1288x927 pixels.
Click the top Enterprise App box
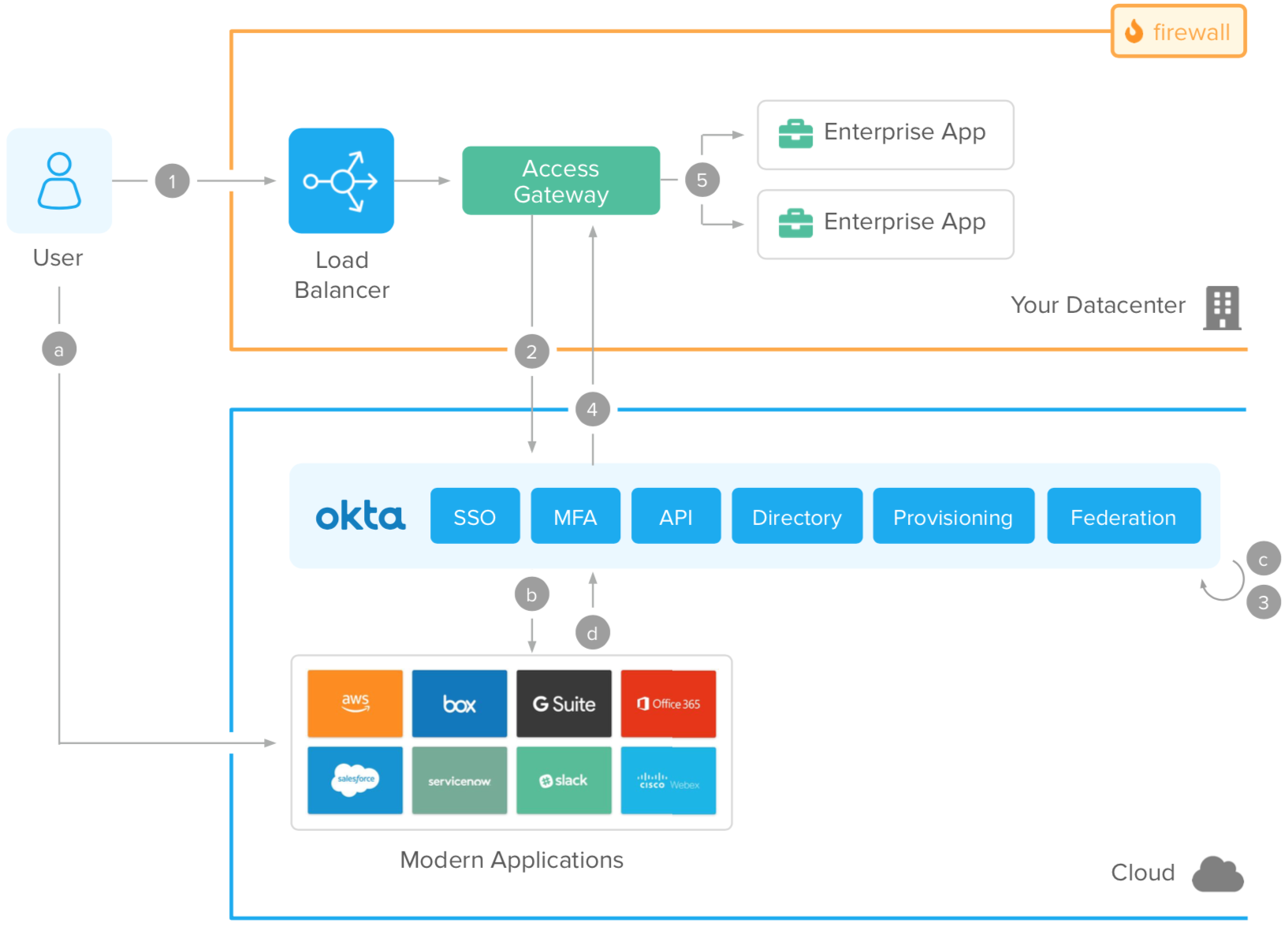(x=884, y=134)
